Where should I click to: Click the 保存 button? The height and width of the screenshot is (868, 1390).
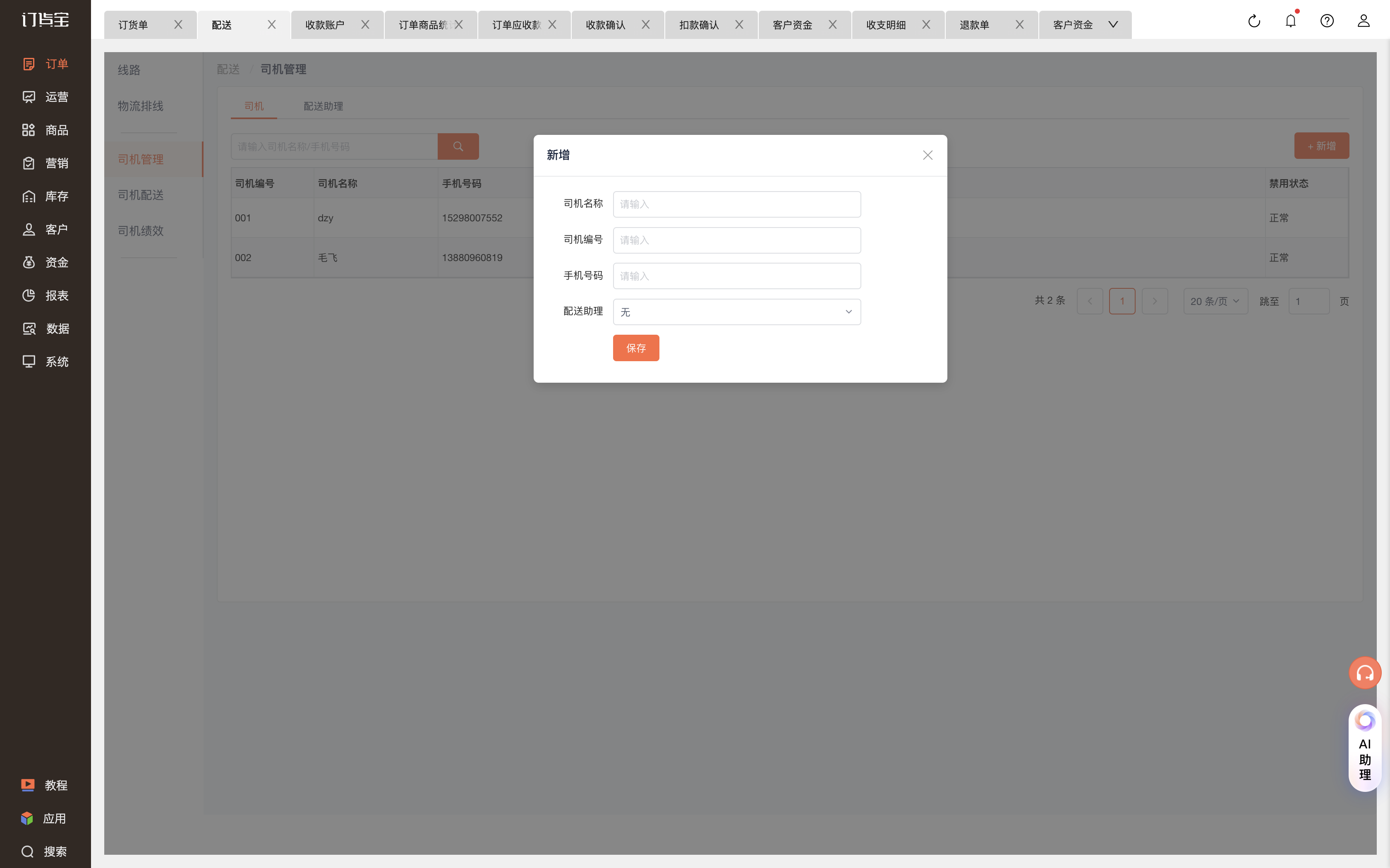(636, 348)
